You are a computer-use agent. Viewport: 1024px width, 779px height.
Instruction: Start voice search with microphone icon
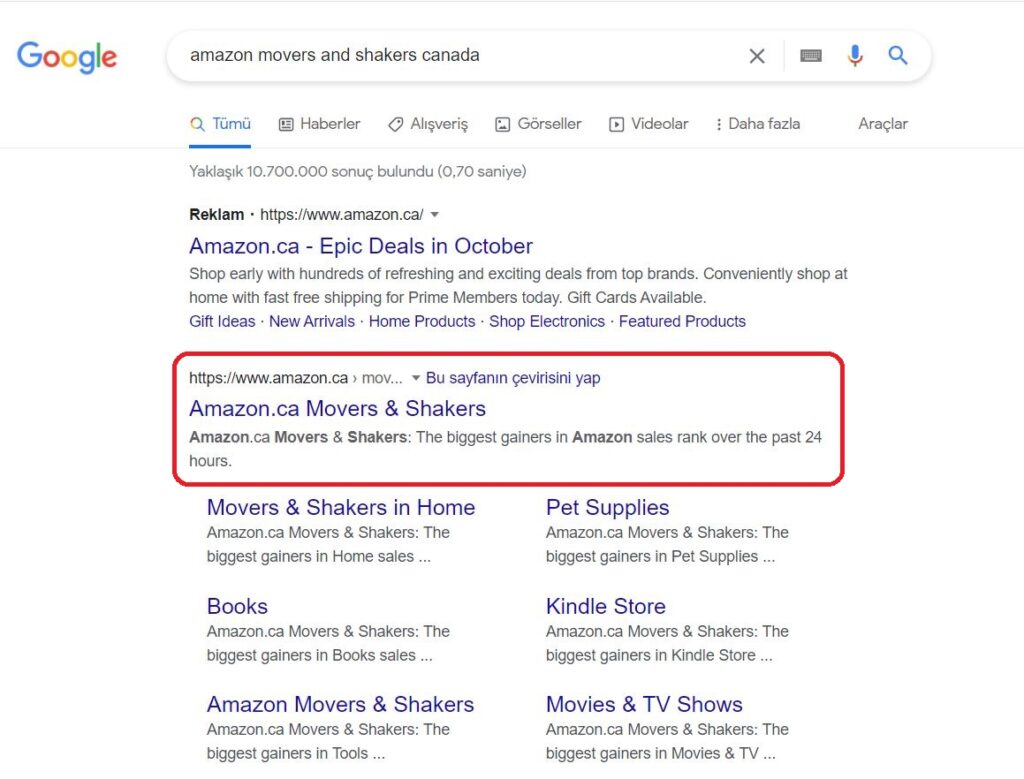[x=855, y=56]
